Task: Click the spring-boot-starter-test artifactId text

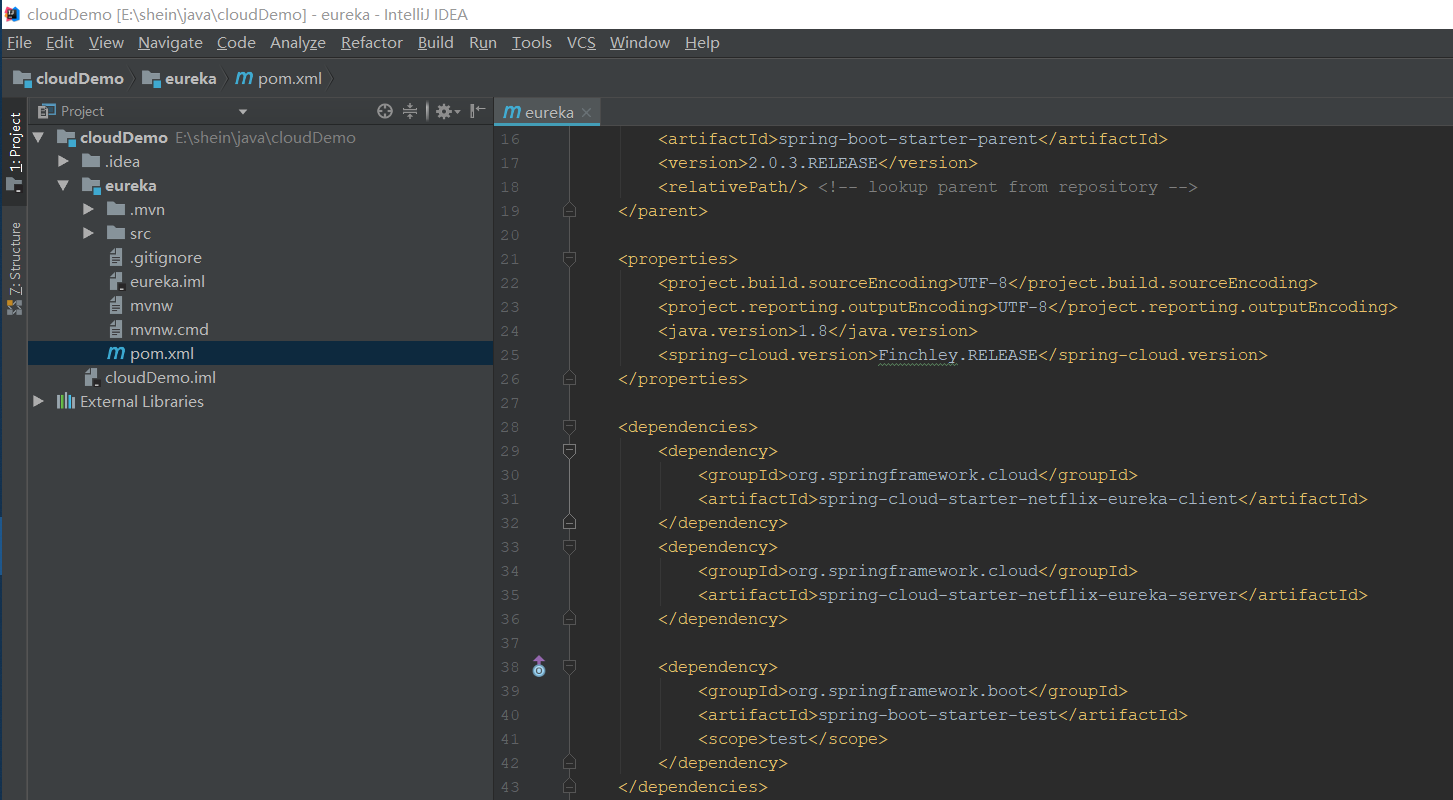Action: tap(938, 715)
